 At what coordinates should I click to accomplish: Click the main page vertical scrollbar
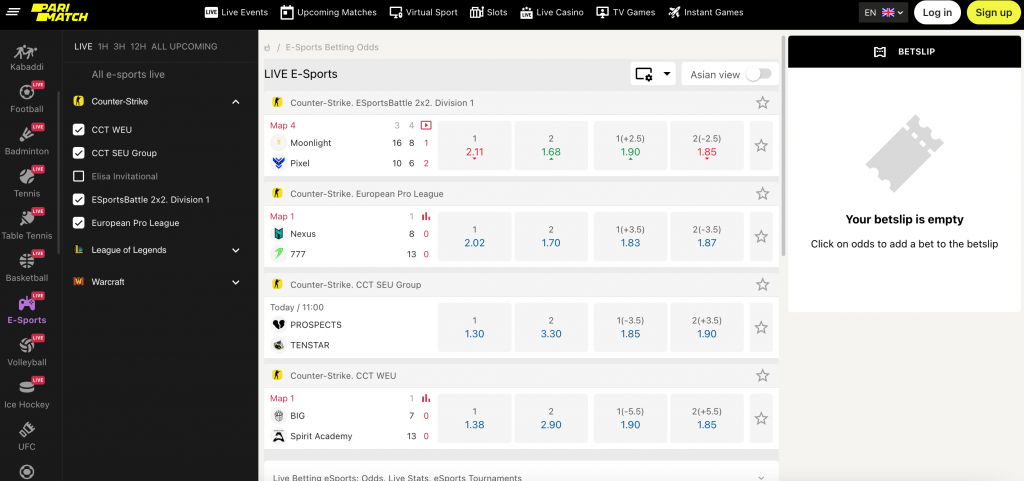783,145
